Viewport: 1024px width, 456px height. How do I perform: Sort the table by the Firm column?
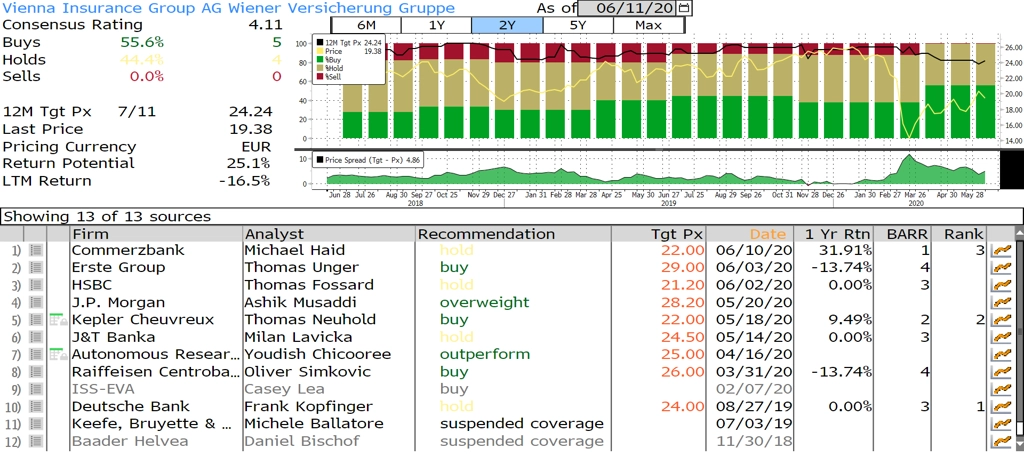(155, 234)
